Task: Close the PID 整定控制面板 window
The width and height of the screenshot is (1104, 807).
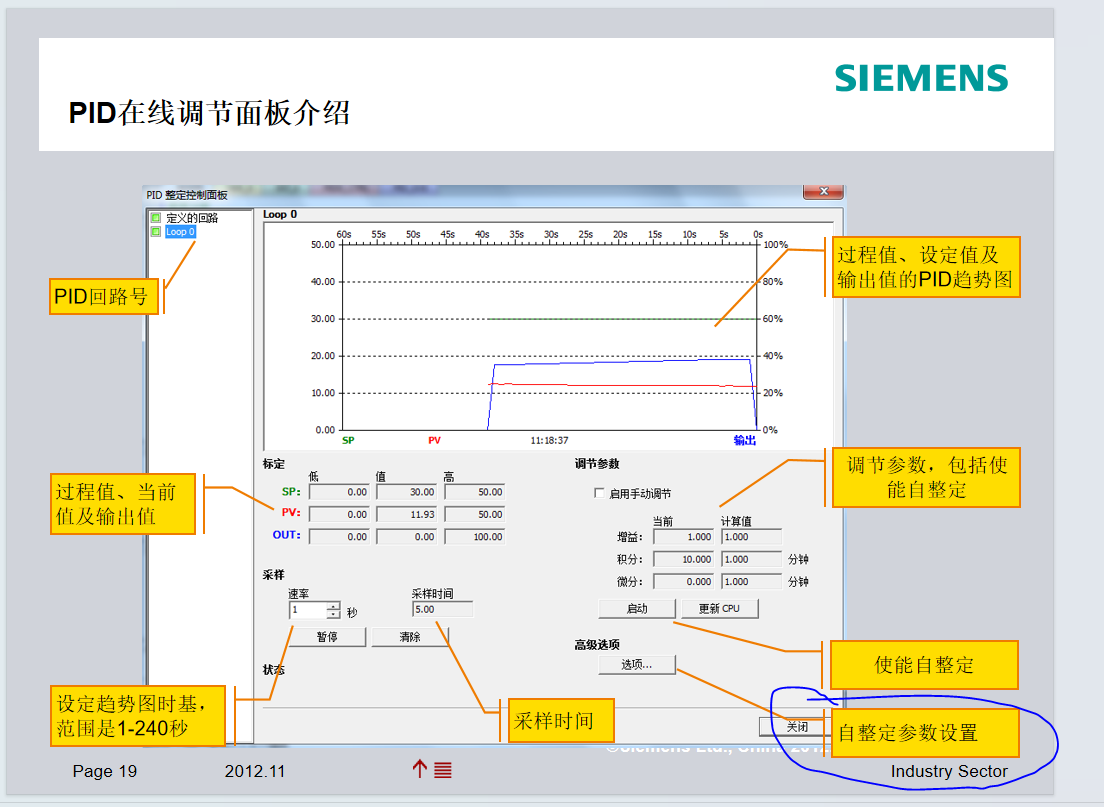Action: (x=823, y=192)
